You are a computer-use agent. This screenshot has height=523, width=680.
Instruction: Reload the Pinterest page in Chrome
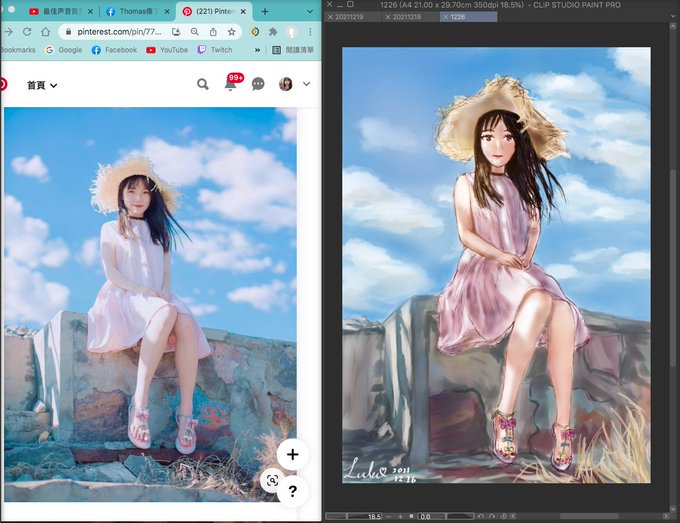(27, 32)
